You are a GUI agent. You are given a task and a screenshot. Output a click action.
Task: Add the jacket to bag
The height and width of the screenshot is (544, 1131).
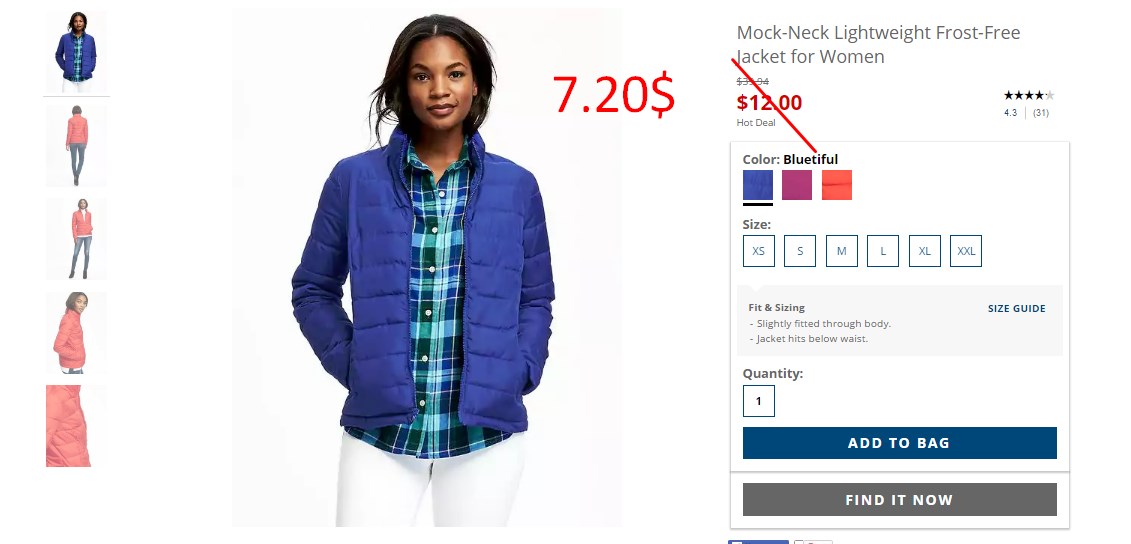click(899, 443)
